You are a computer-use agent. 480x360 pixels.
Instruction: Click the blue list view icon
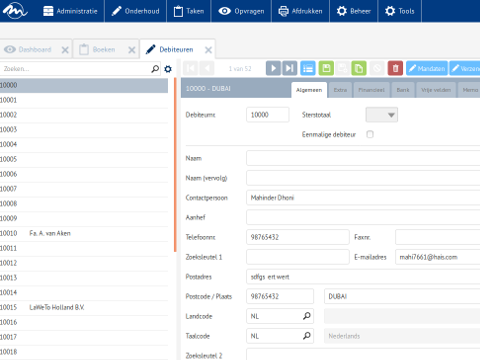[x=308, y=68]
